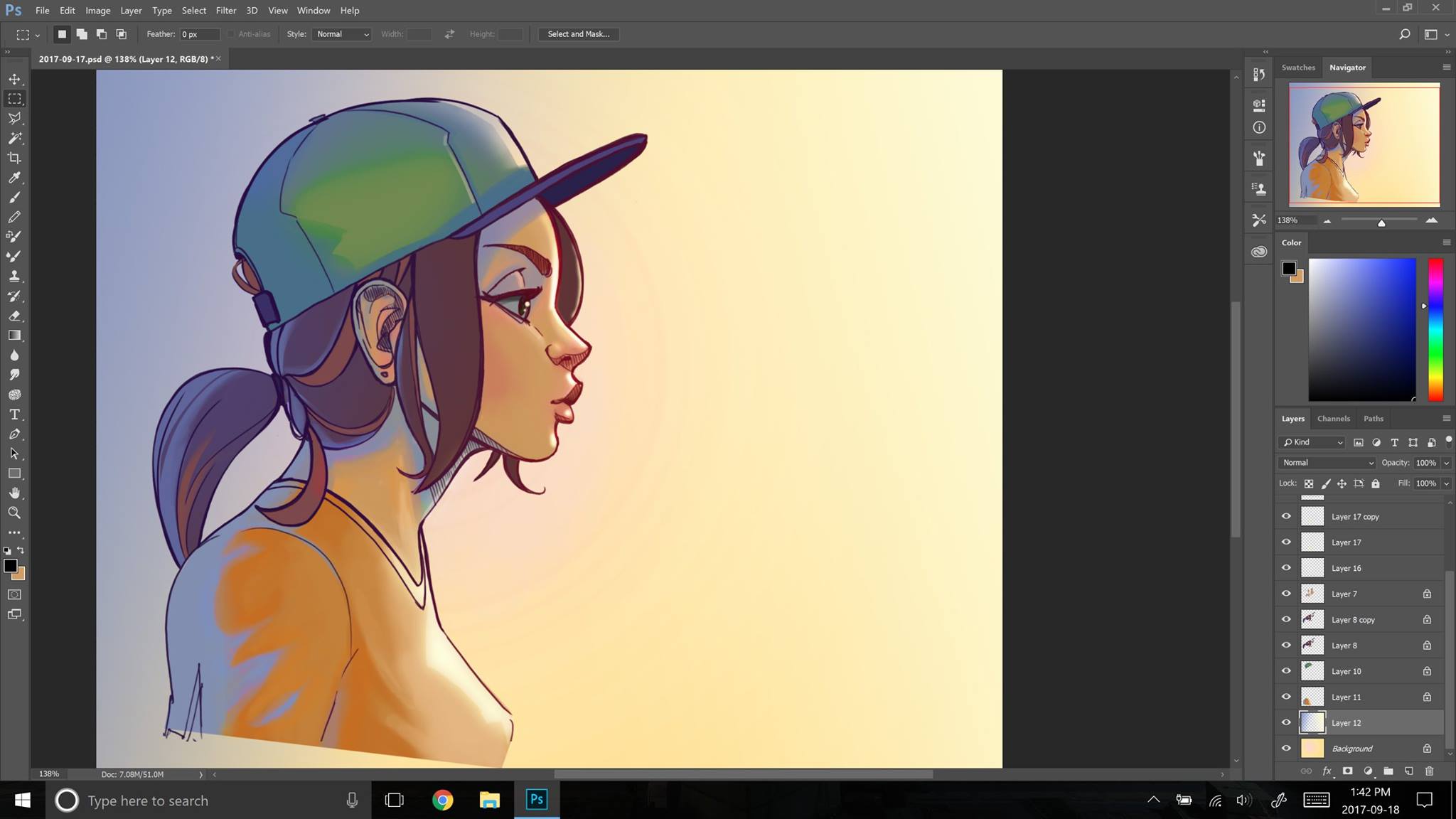Open the Filter menu
The width and height of the screenshot is (1456, 819).
226,11
